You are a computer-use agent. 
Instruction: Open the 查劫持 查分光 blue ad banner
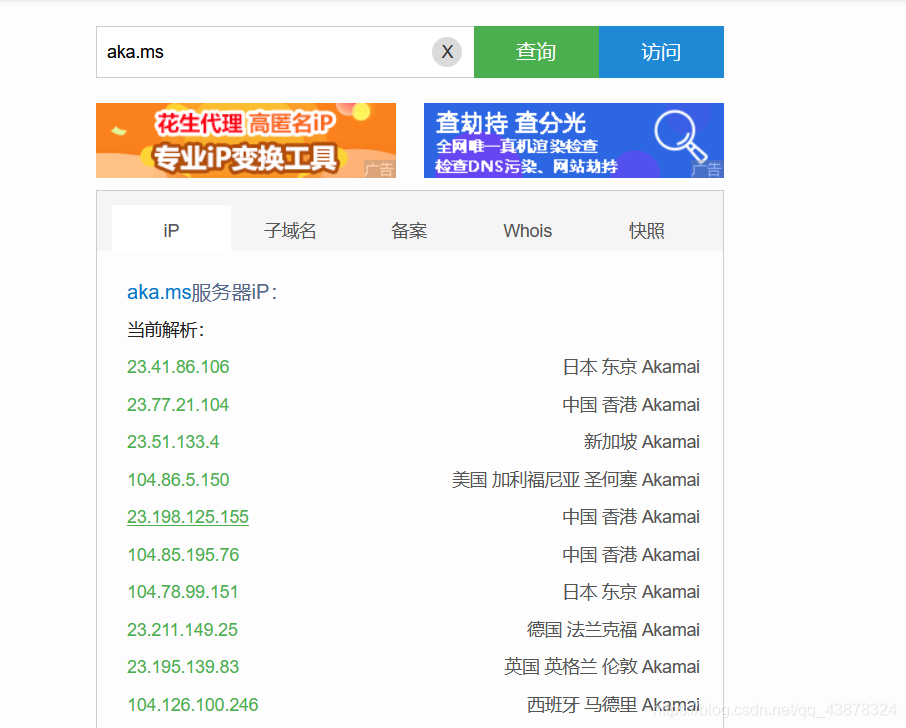coord(574,140)
